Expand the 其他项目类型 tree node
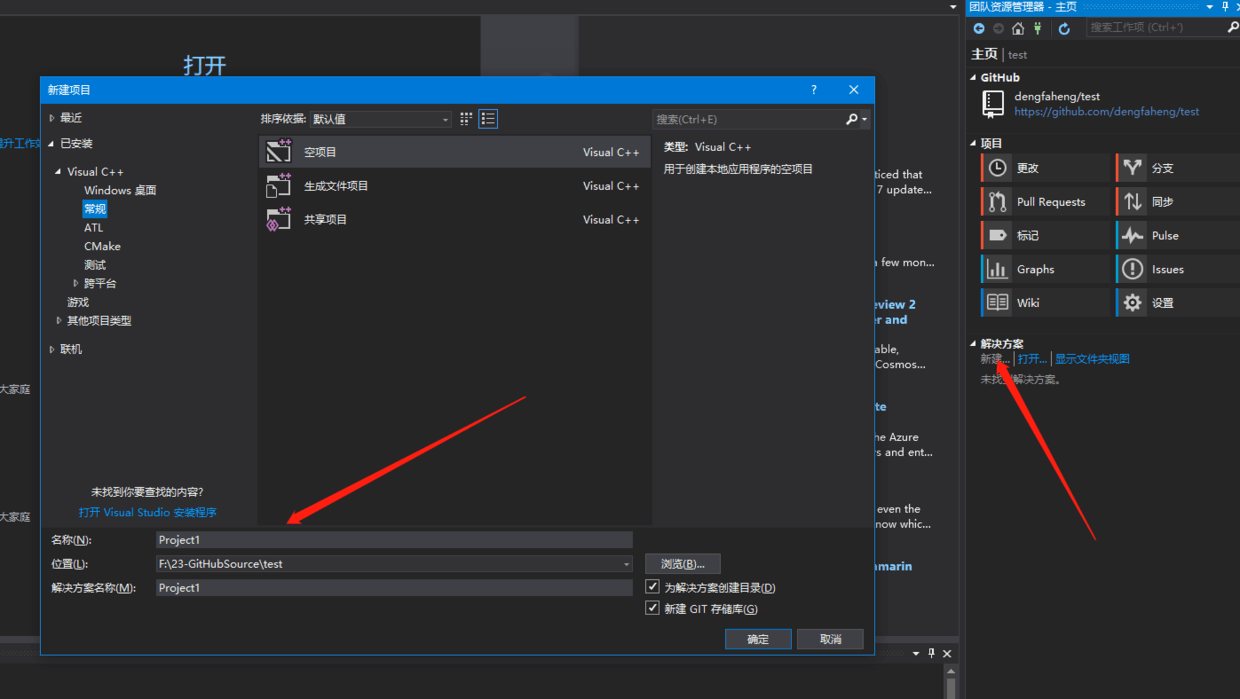 (x=59, y=321)
